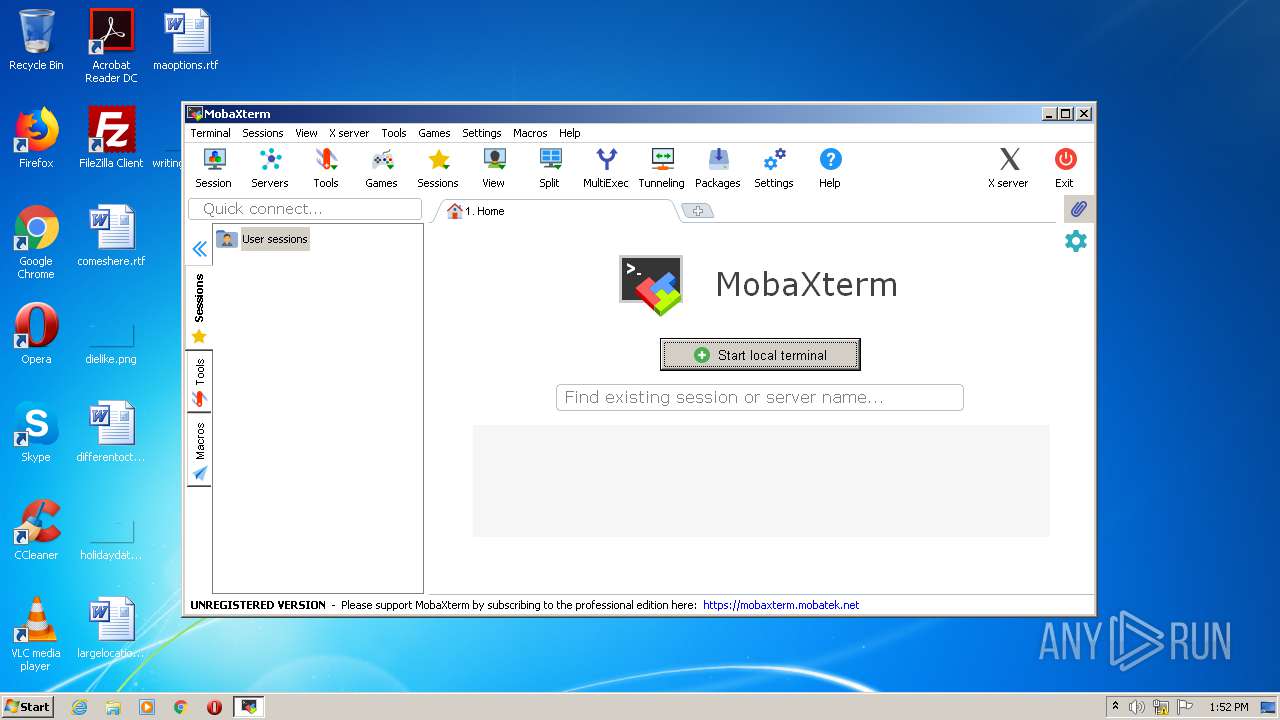Switch to the Tools sidebar tab
This screenshot has width=1280, height=720.
tap(199, 382)
